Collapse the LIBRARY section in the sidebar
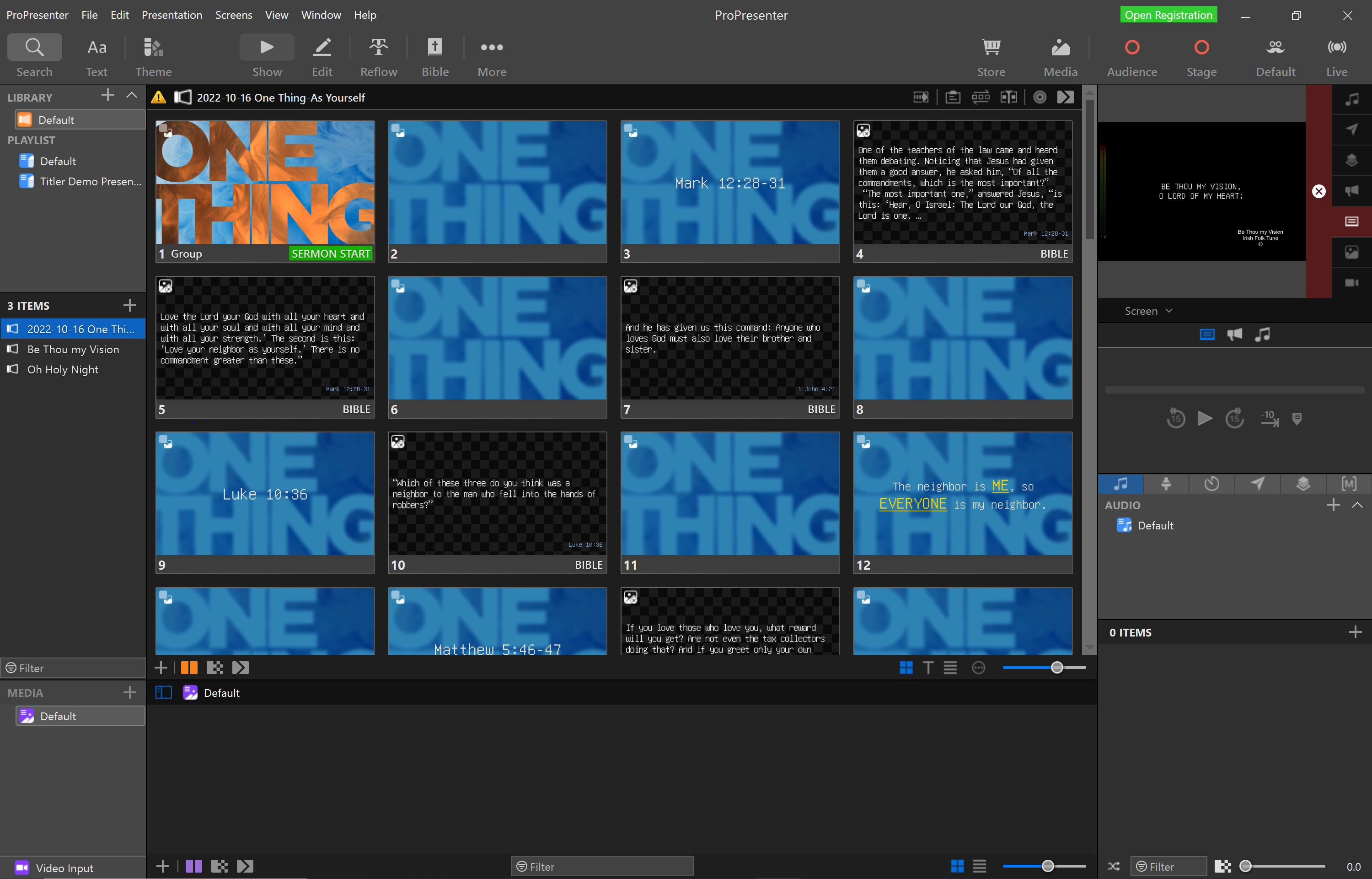1372x879 pixels. 132,96
